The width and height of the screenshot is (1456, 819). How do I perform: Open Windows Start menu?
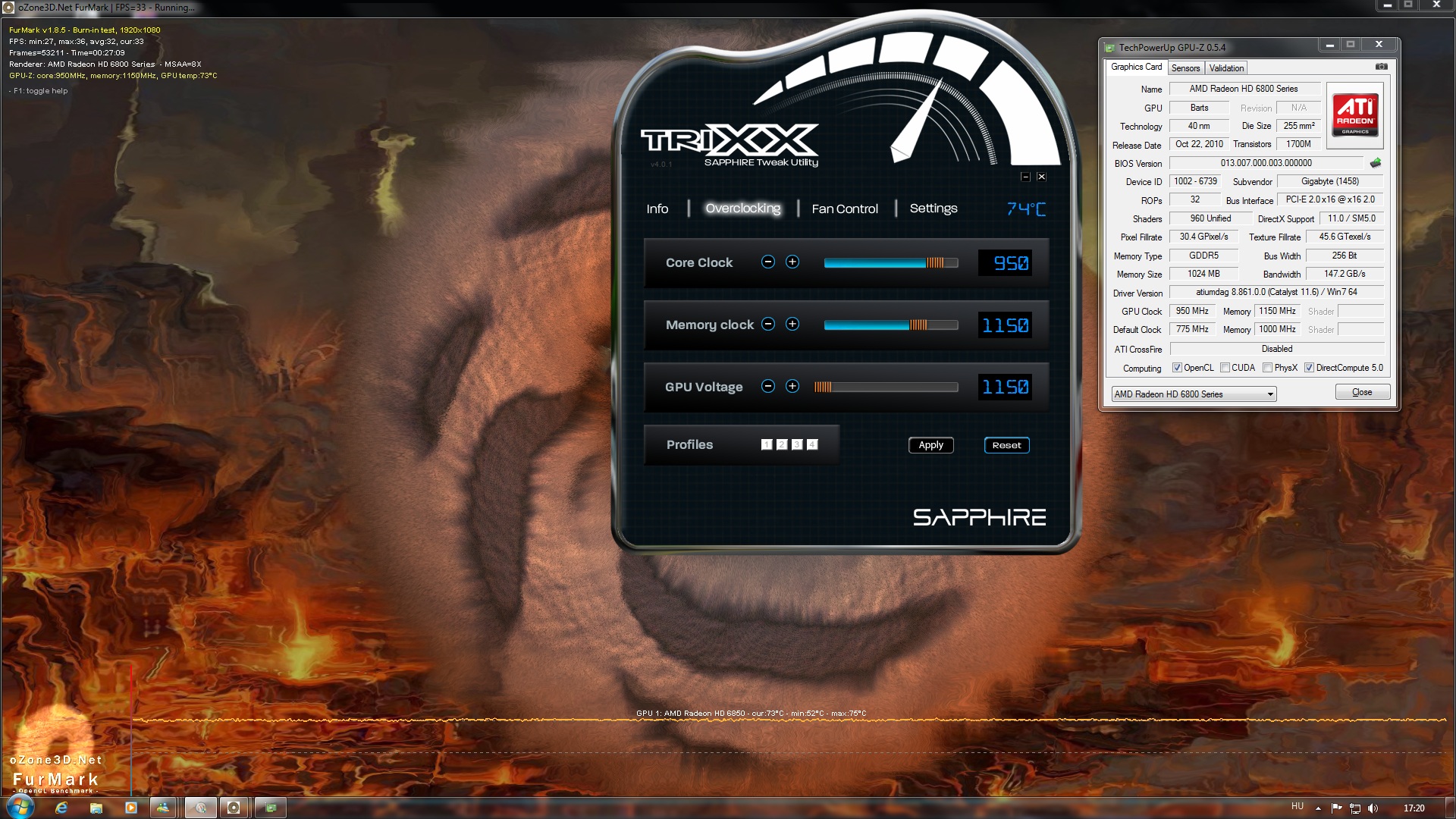[x=20, y=807]
